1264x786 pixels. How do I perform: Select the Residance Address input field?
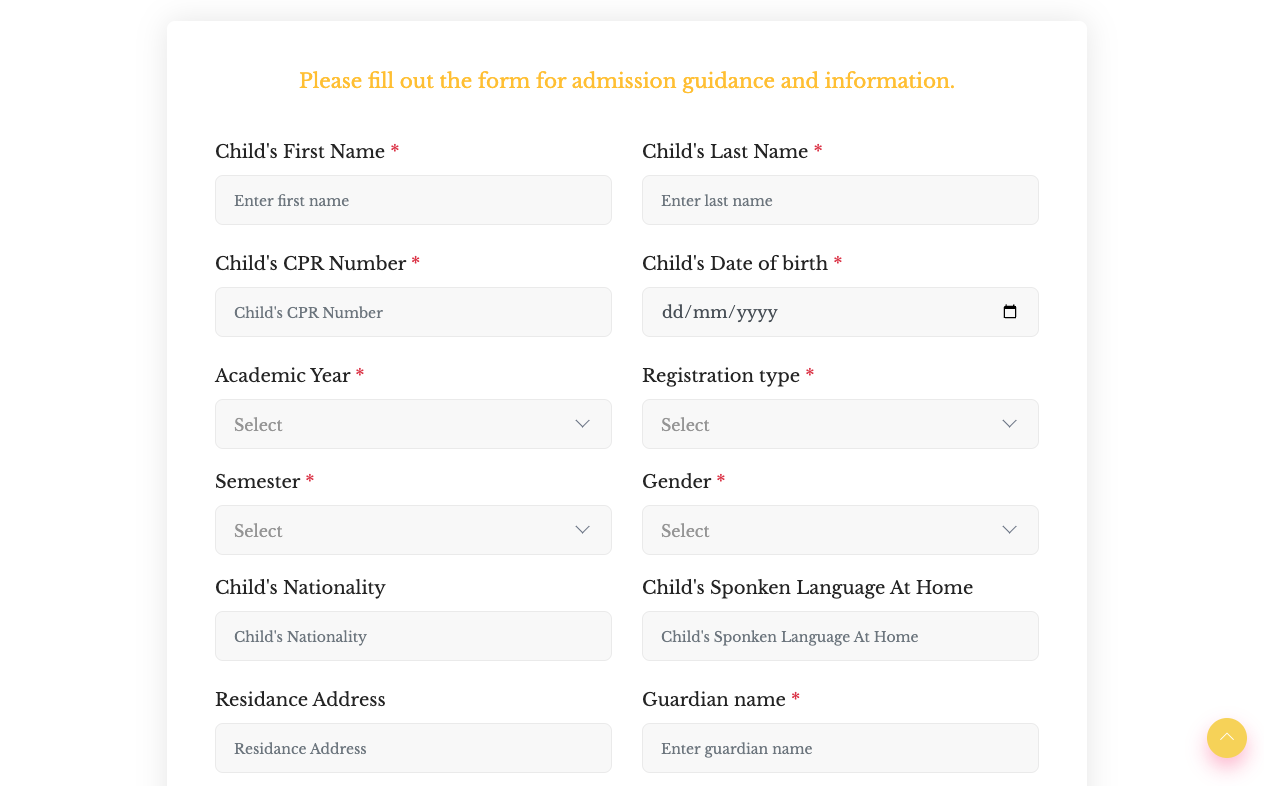click(x=413, y=748)
